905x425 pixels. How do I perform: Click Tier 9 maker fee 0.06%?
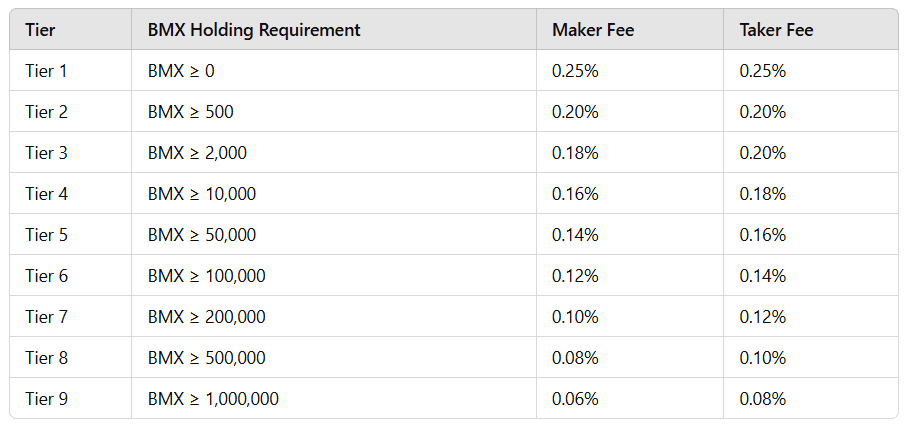point(575,399)
